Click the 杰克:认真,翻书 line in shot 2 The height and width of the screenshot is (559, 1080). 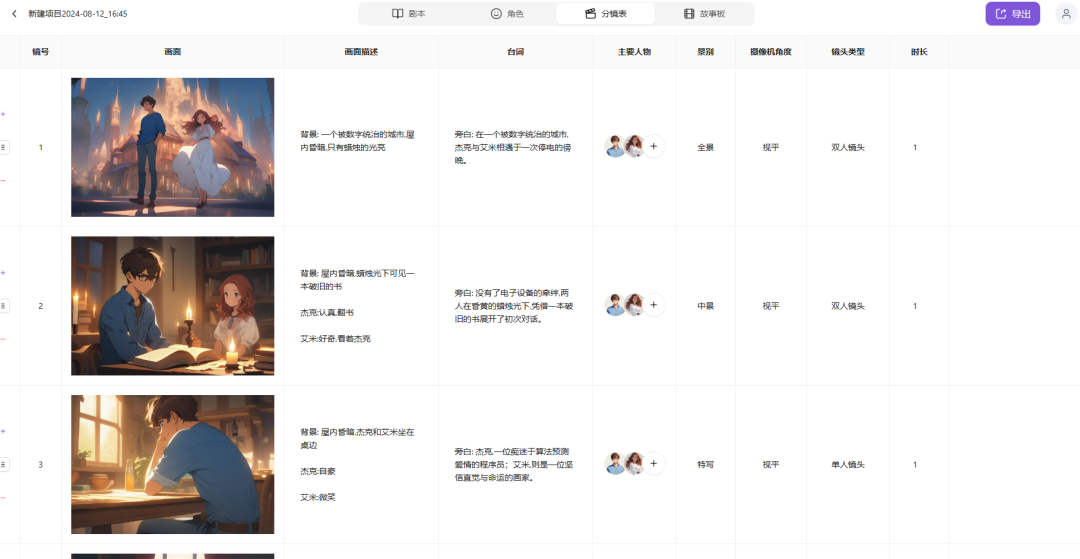[x=326, y=313]
